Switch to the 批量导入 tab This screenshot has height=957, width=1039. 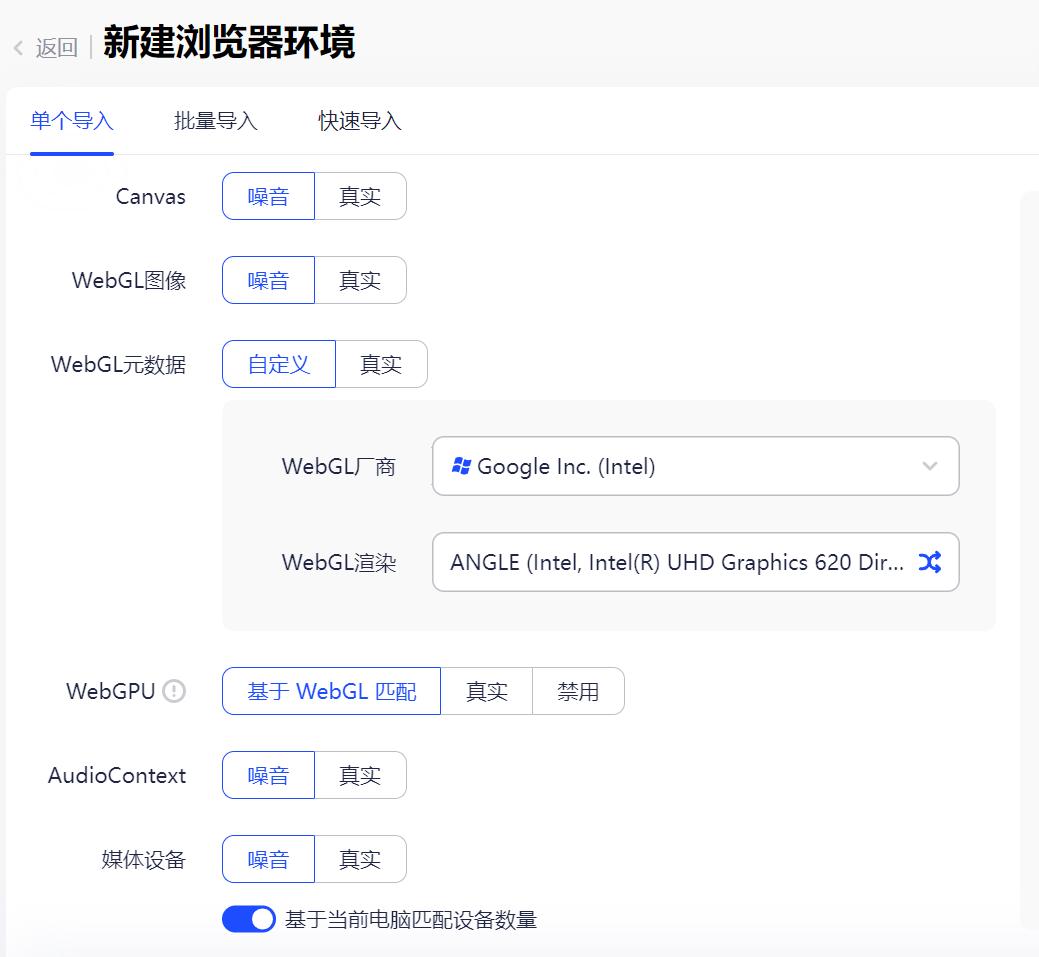[216, 121]
